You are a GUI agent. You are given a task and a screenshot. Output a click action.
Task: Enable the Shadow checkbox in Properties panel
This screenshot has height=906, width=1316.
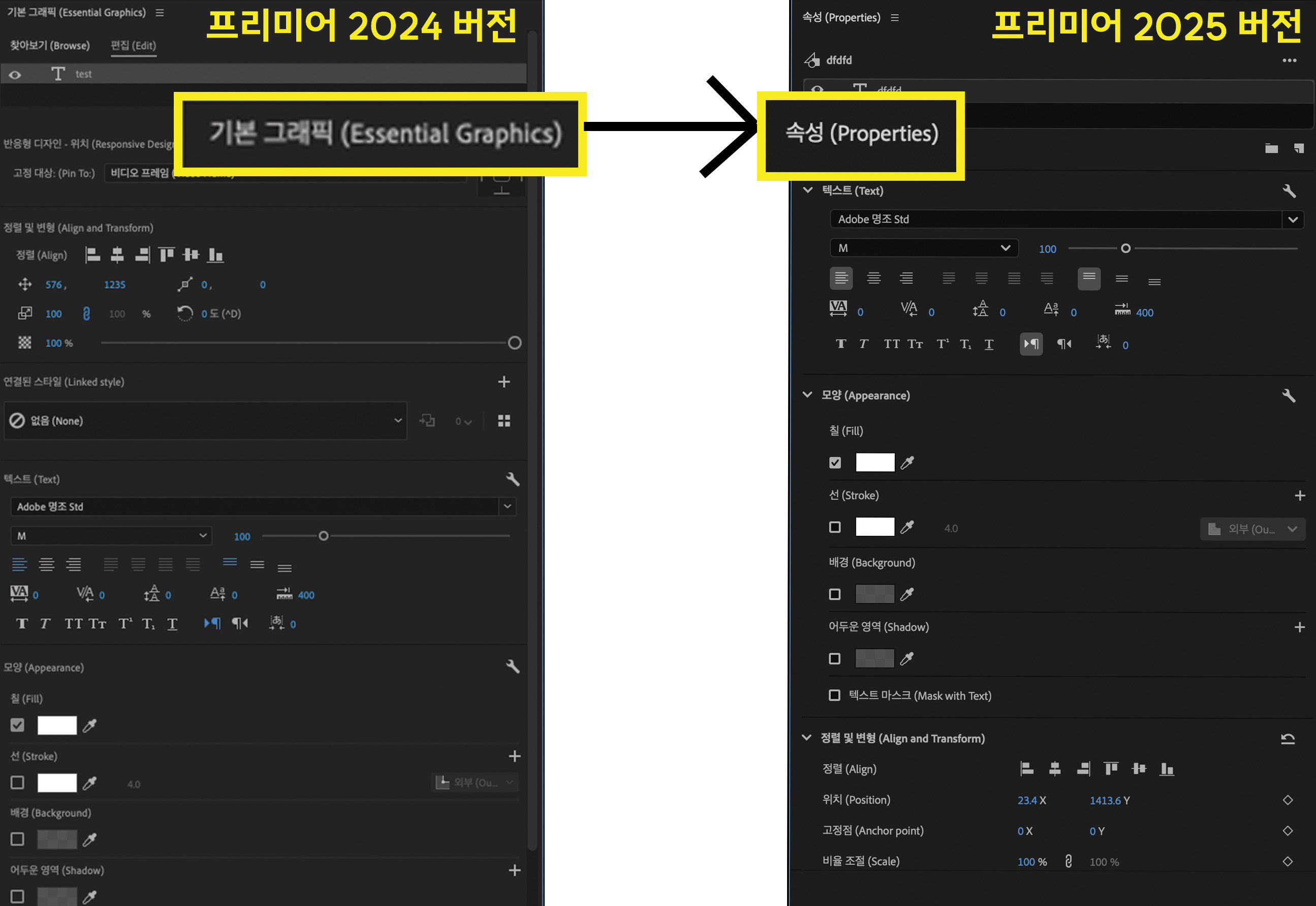click(x=834, y=659)
